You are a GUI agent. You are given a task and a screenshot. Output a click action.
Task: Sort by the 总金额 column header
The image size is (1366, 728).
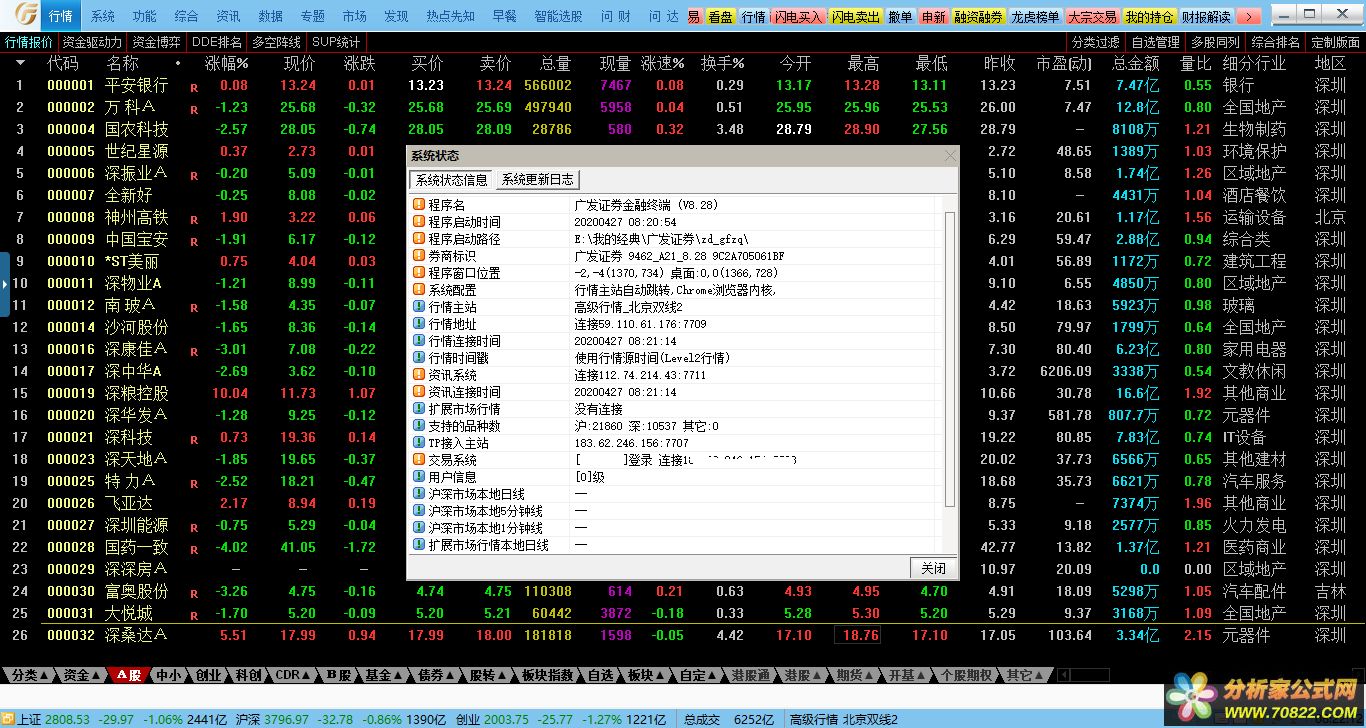(1135, 63)
